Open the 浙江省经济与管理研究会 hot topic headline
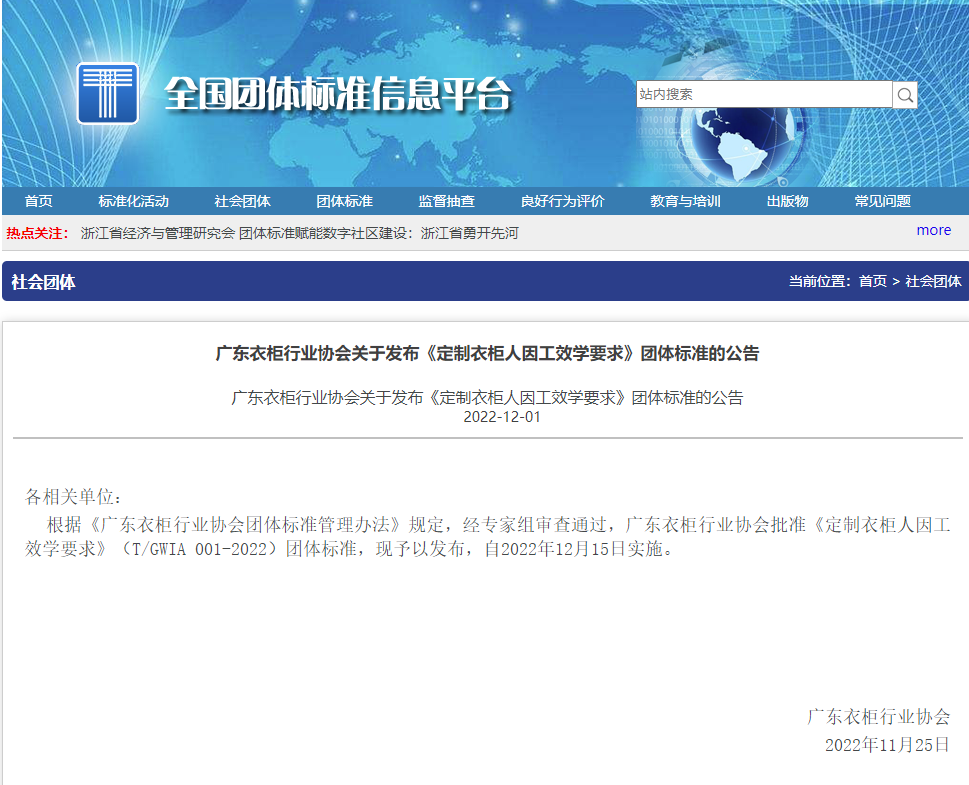Viewport: 969px width, 785px height. (x=299, y=233)
